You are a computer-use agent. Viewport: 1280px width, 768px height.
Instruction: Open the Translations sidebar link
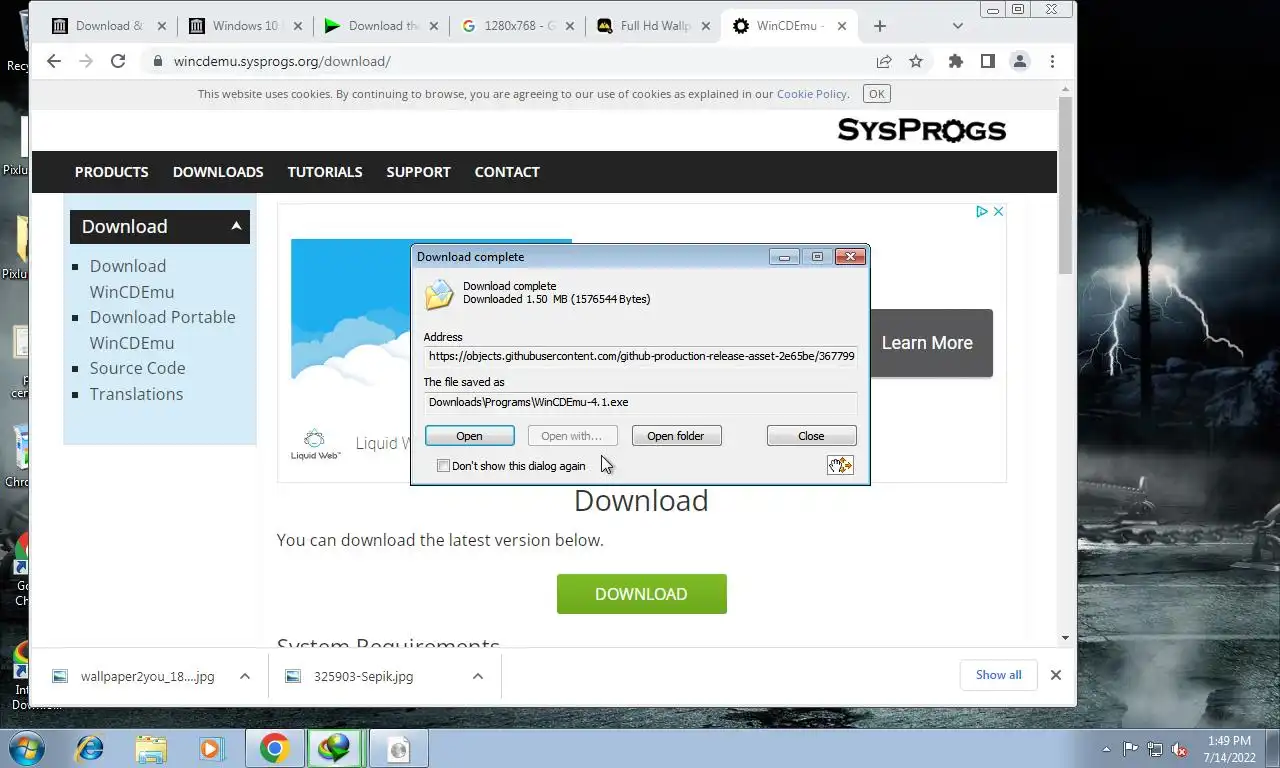point(136,394)
